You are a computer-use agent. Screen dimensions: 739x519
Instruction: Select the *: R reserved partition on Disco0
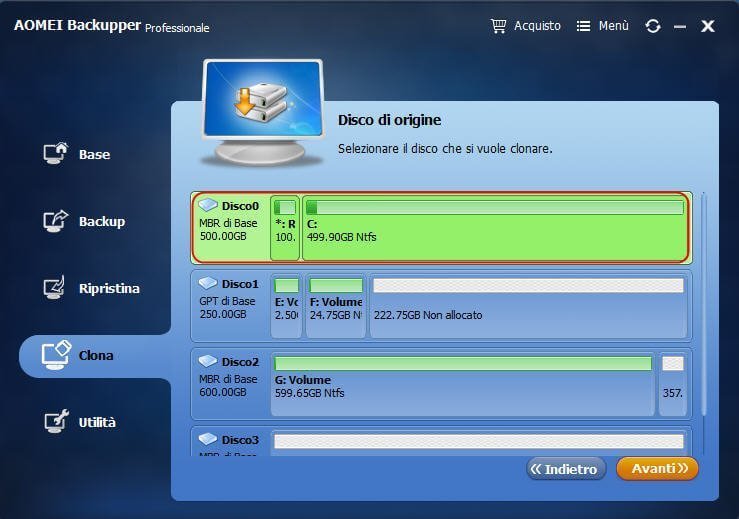[x=285, y=228]
